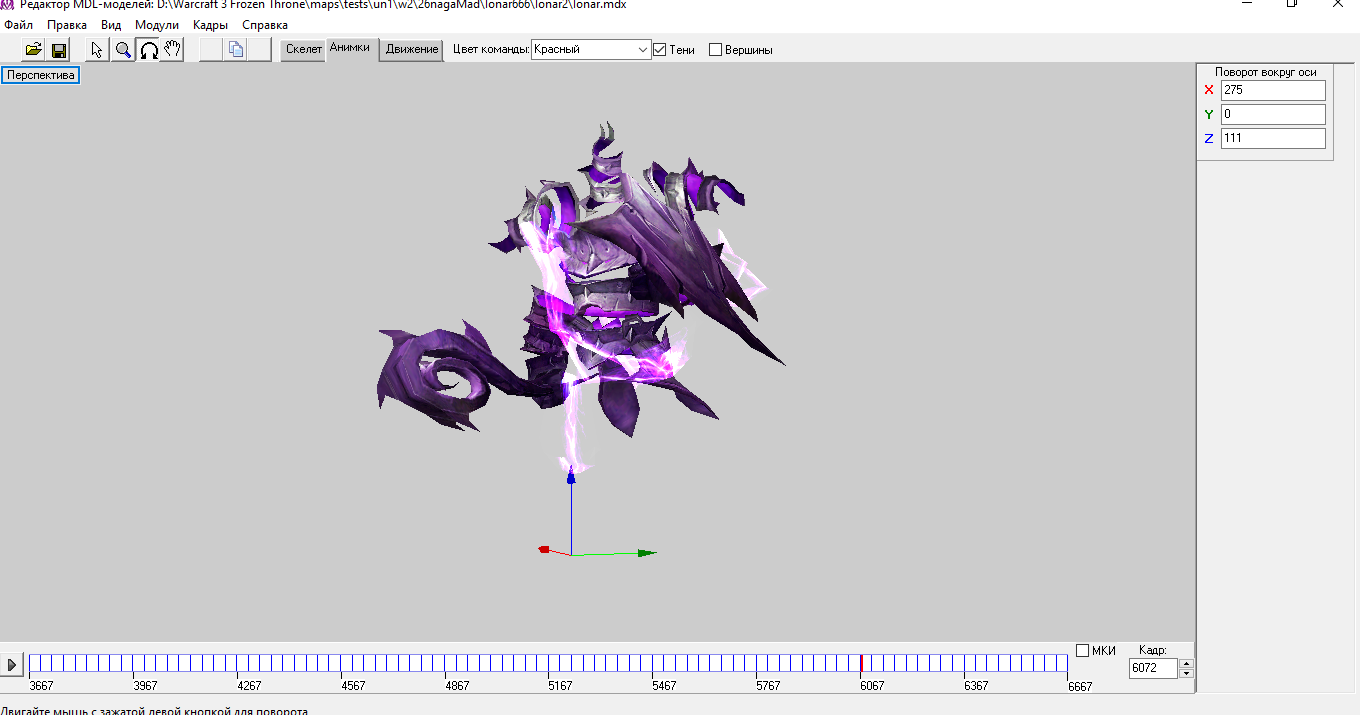Toggle the Тени checkbox

tap(659, 49)
